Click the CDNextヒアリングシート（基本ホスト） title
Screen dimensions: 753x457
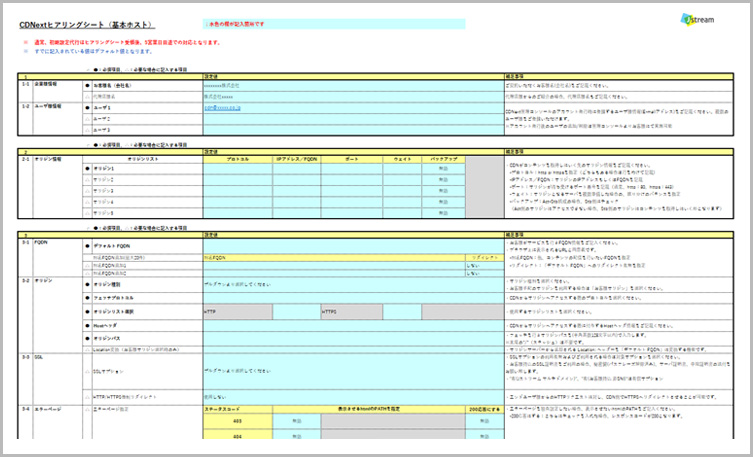87,25
